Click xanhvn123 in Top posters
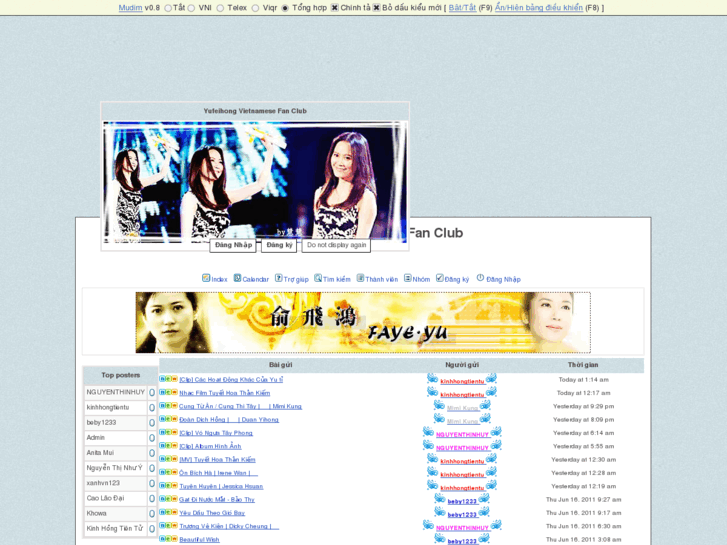The width and height of the screenshot is (727, 545). click(x=103, y=483)
